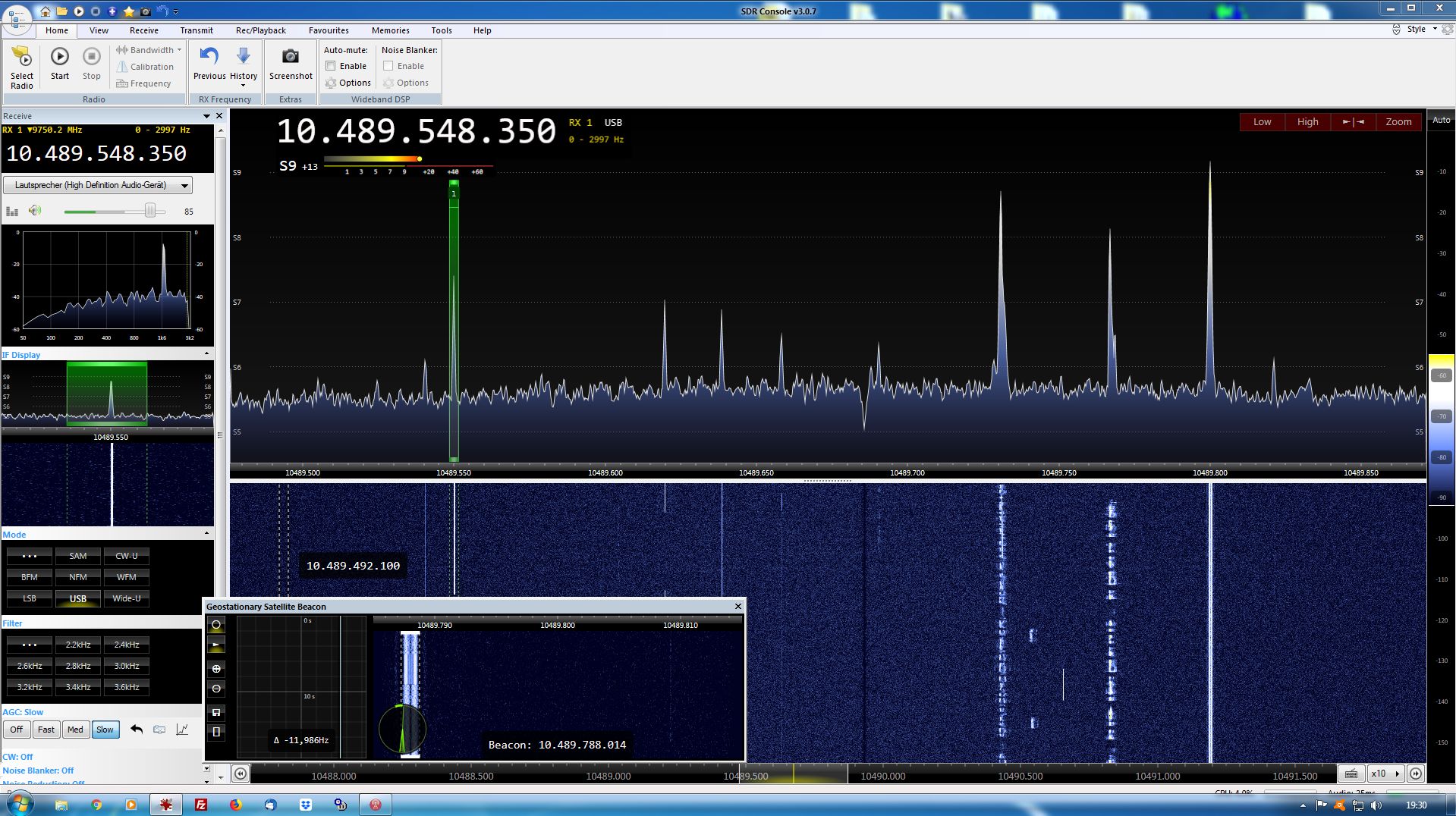Open the Select Radio dialog
1456x816 pixels.
pyautogui.click(x=22, y=67)
